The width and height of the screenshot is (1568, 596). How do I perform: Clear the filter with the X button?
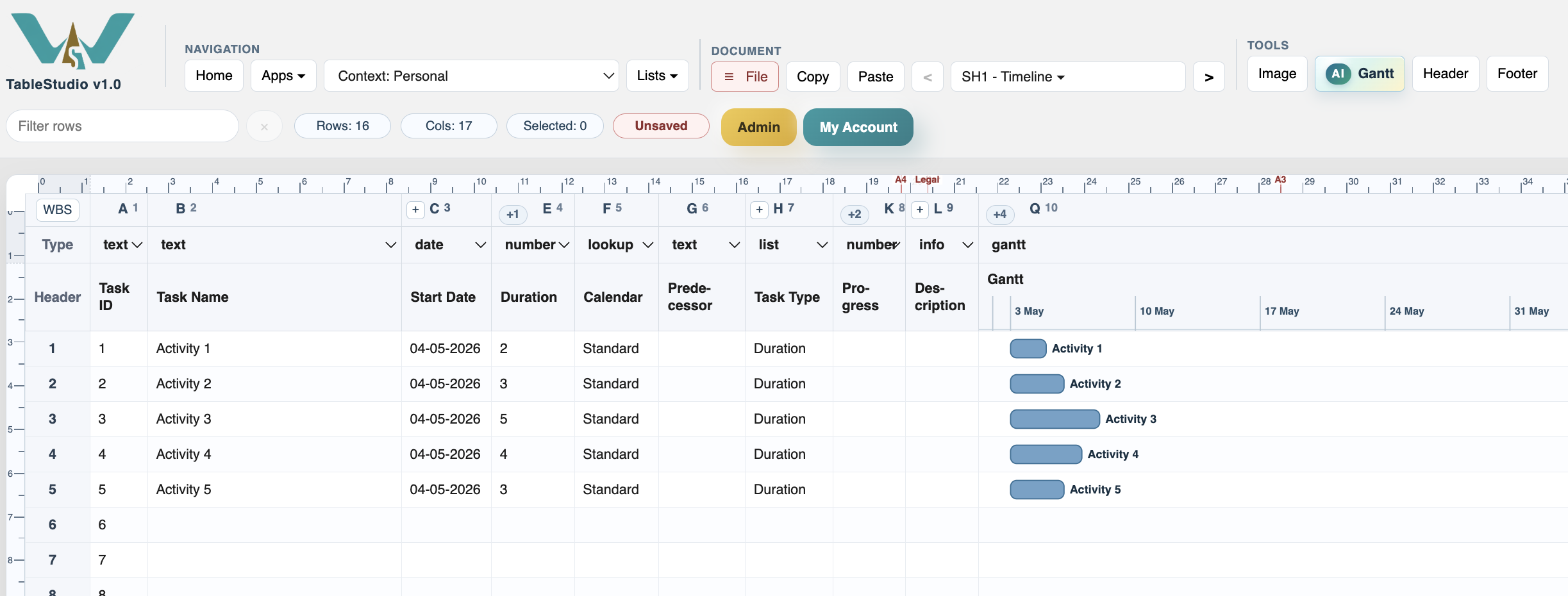pyautogui.click(x=264, y=126)
